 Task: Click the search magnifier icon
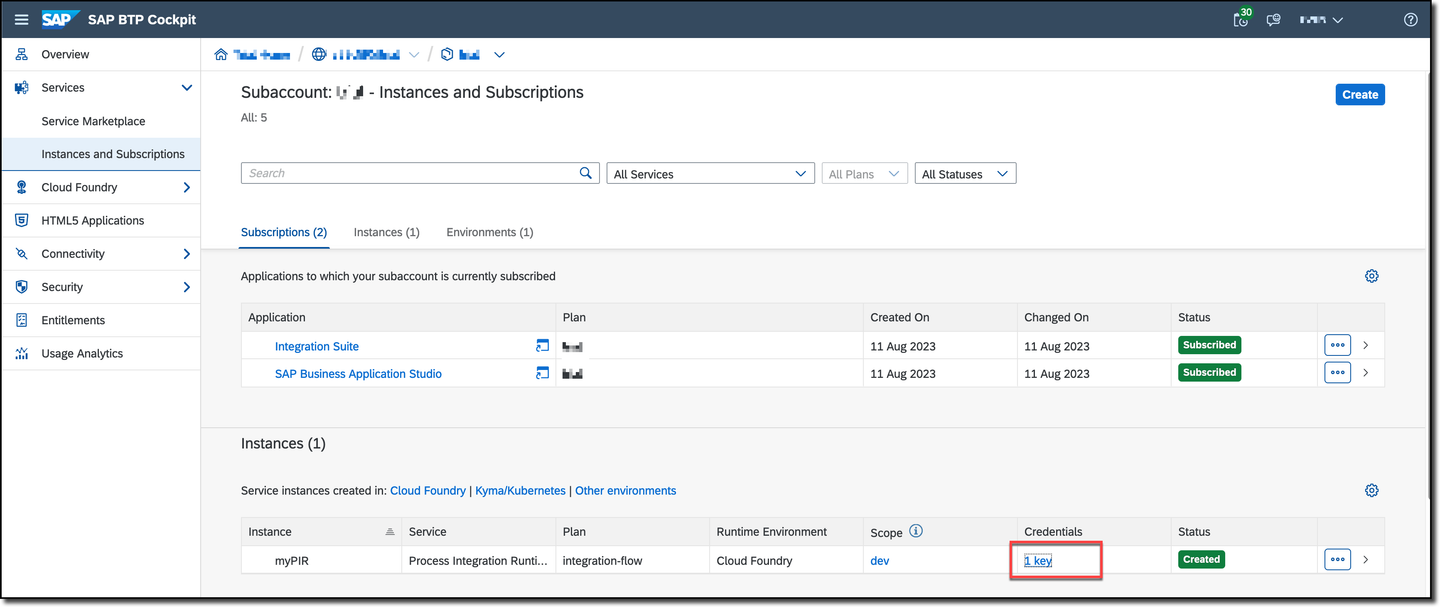tap(586, 173)
